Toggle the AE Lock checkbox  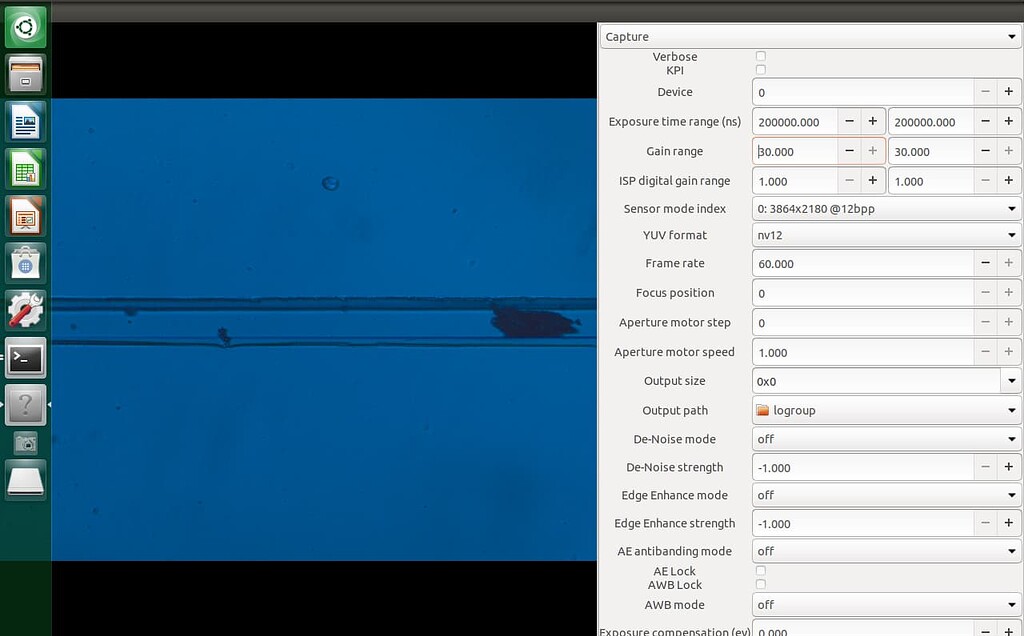tap(760, 570)
